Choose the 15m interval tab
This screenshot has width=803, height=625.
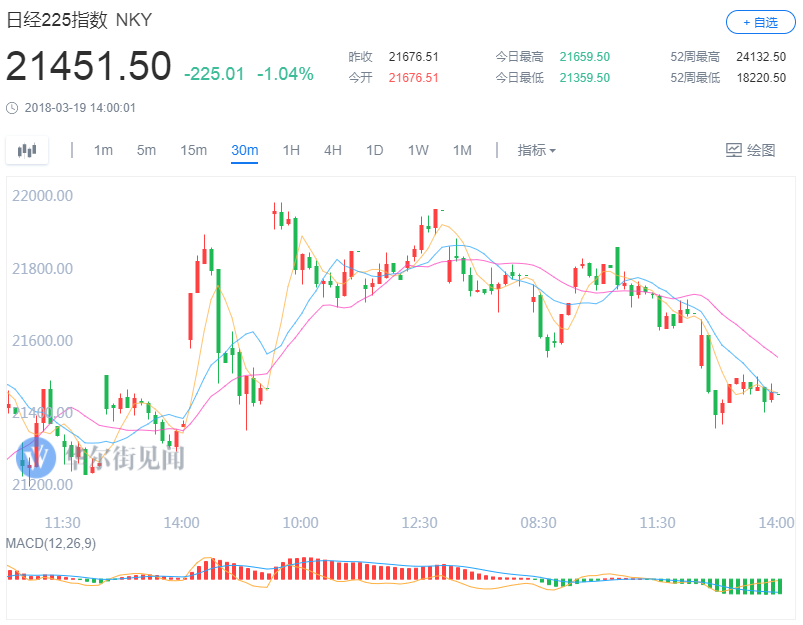click(193, 150)
